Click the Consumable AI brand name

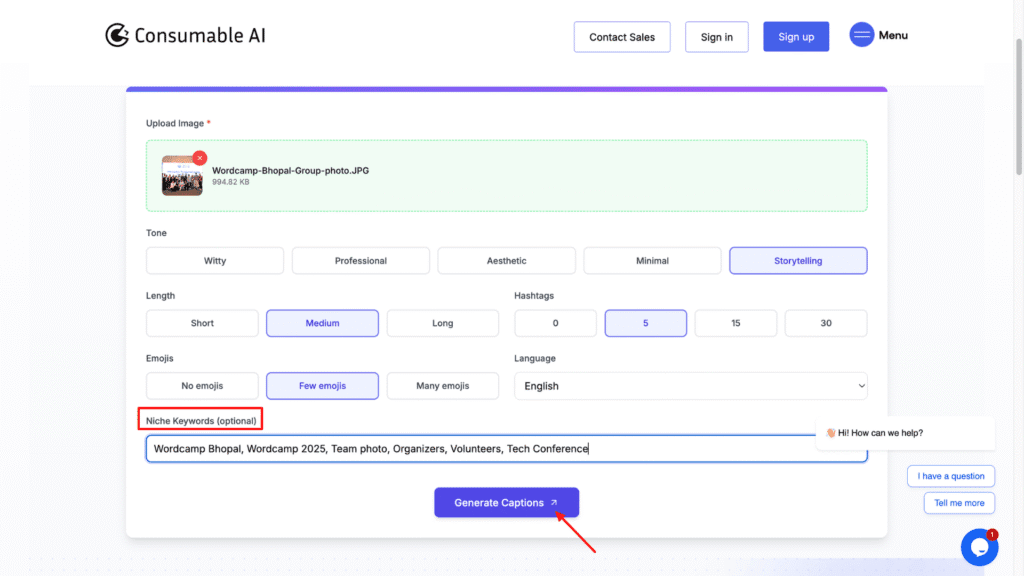pyautogui.click(x=200, y=35)
